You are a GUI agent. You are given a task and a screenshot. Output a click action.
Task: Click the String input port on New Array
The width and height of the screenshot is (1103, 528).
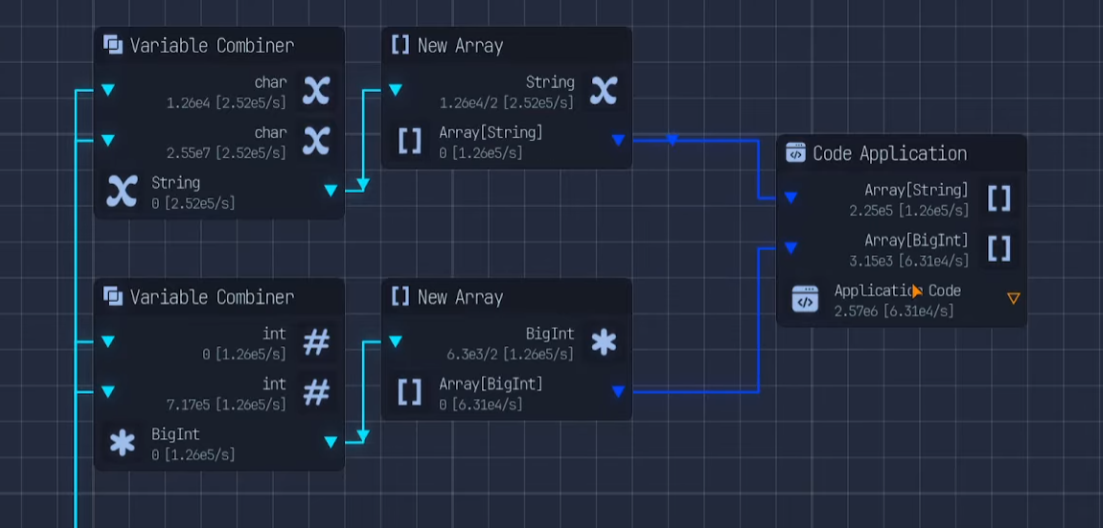pos(395,90)
